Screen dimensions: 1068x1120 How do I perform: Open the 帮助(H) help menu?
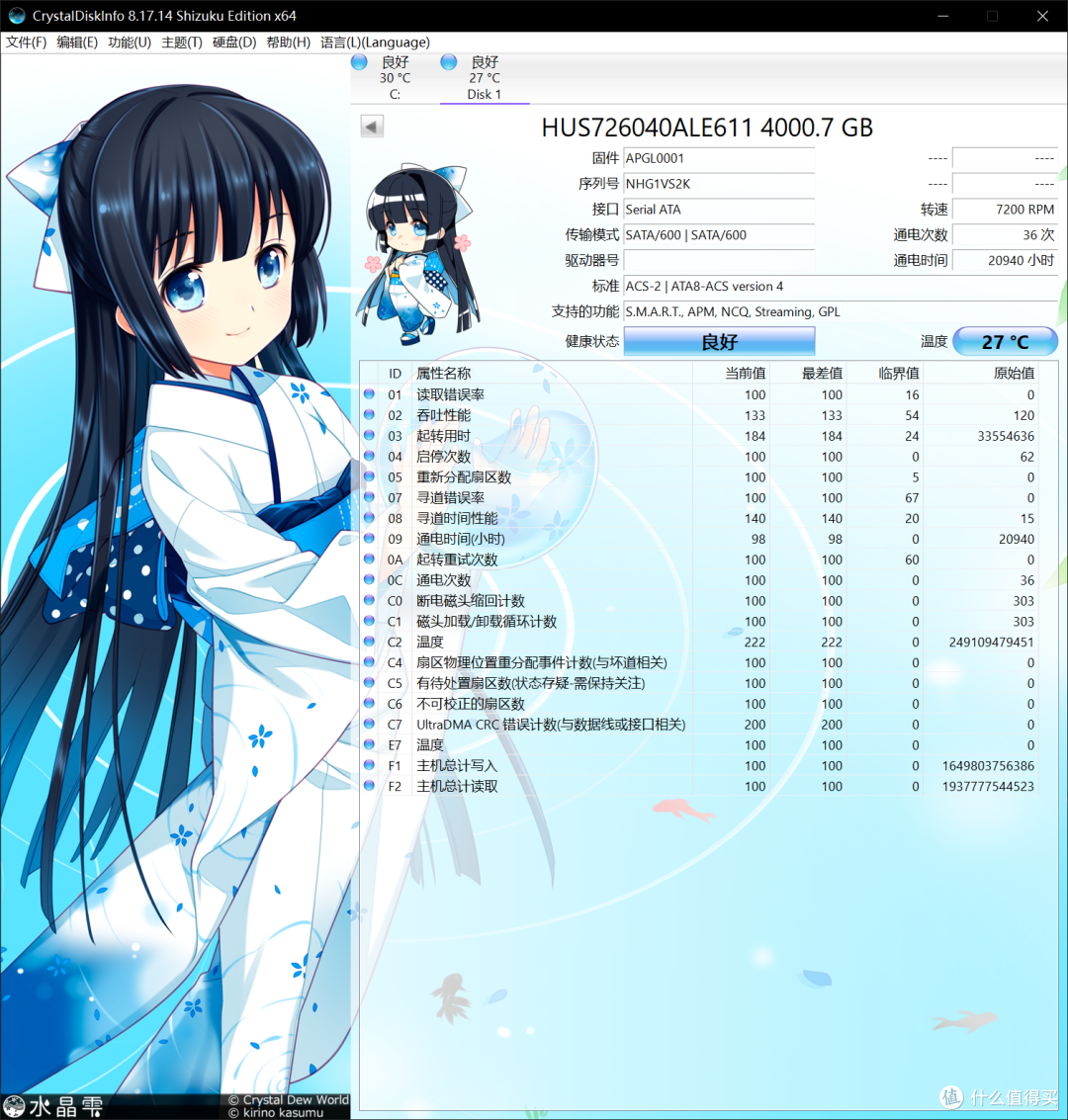pyautogui.click(x=288, y=43)
